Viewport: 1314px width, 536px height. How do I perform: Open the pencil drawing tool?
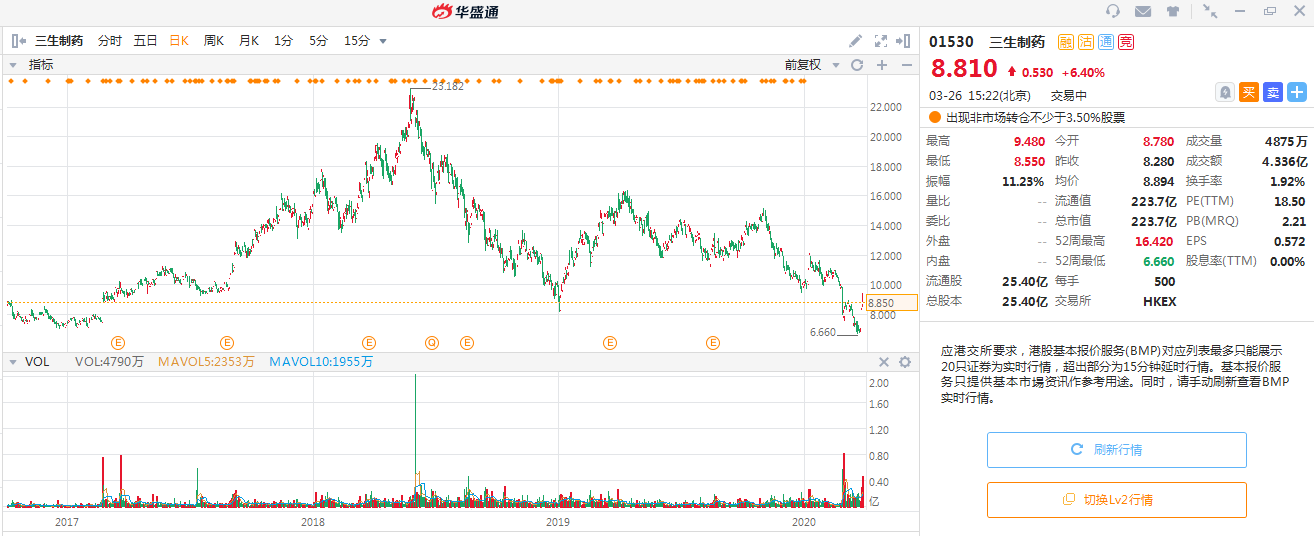[856, 41]
